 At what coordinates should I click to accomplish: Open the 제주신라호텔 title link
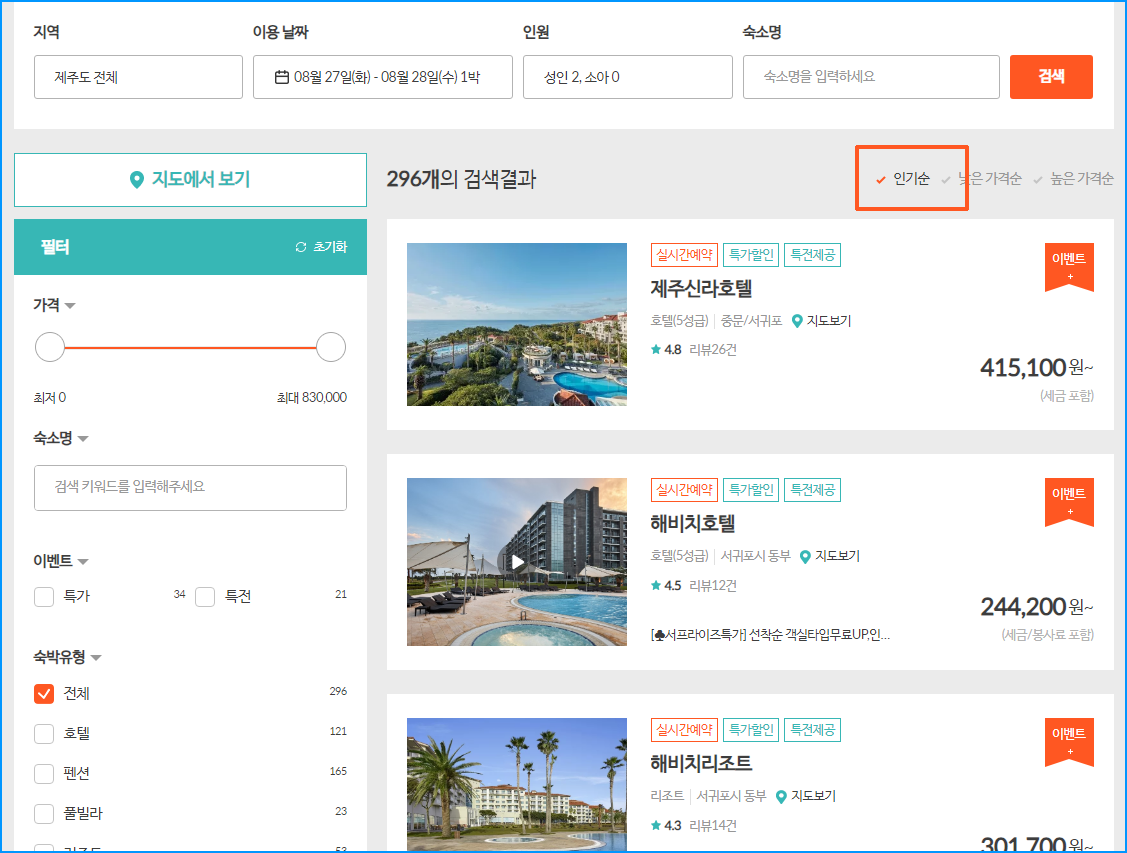coord(701,289)
